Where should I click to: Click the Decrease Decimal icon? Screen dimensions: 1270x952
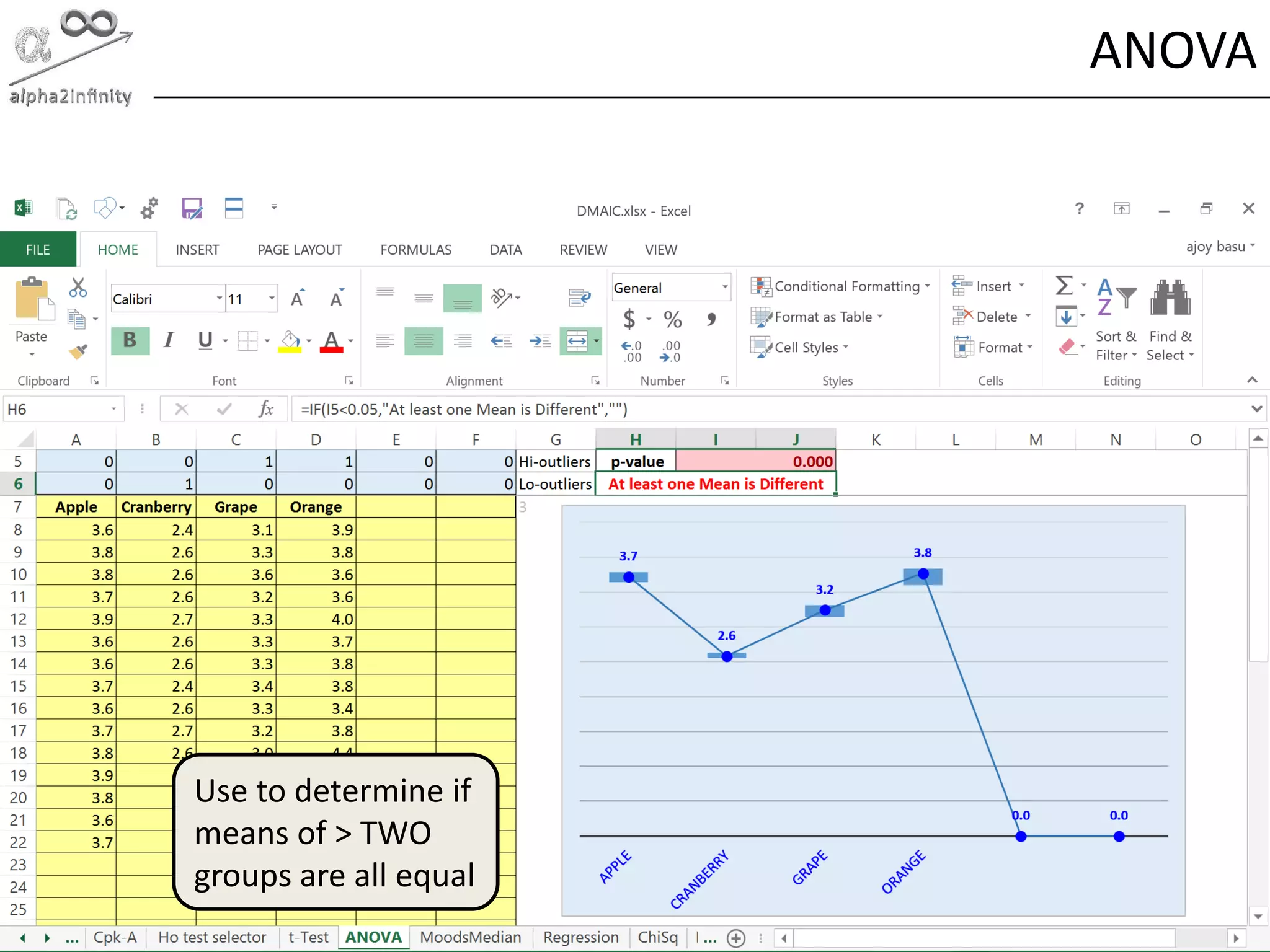tap(671, 351)
